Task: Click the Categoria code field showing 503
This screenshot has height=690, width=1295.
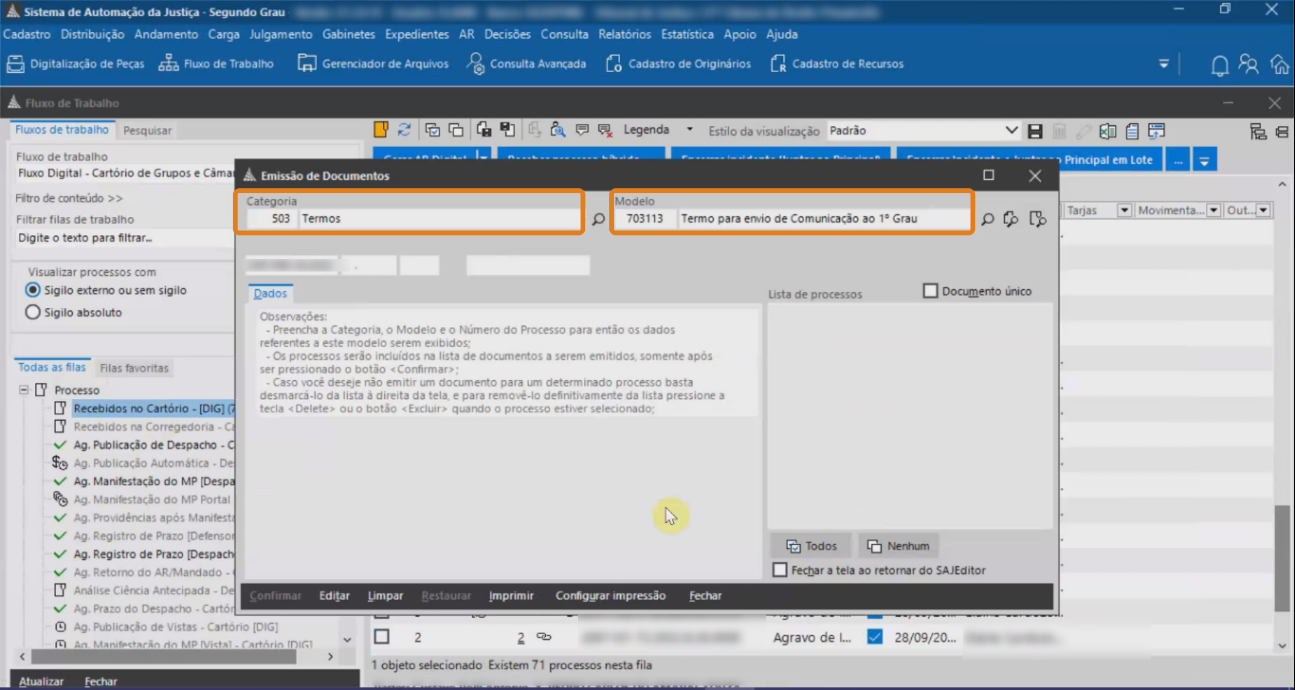Action: [x=271, y=218]
